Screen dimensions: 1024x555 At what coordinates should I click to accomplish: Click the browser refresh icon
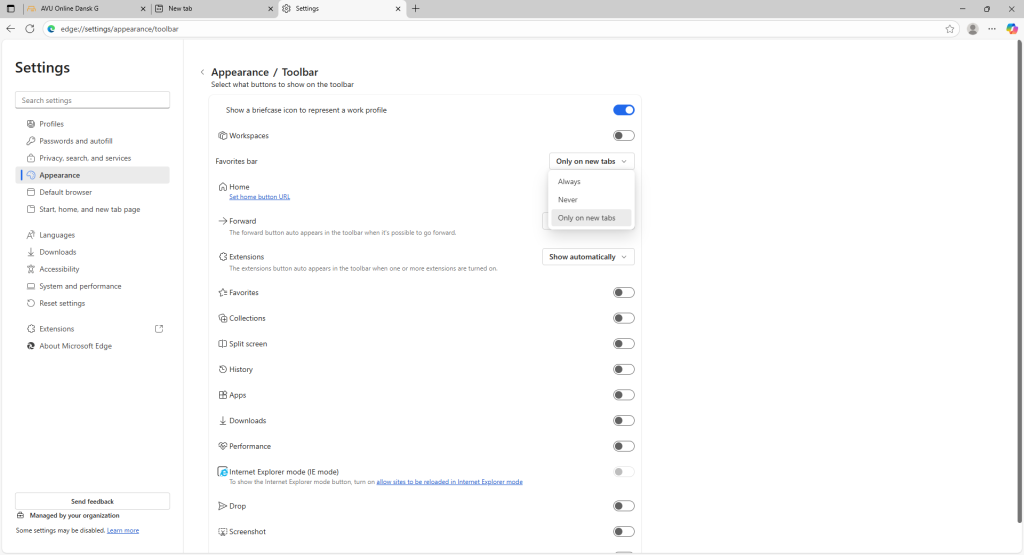click(29, 29)
